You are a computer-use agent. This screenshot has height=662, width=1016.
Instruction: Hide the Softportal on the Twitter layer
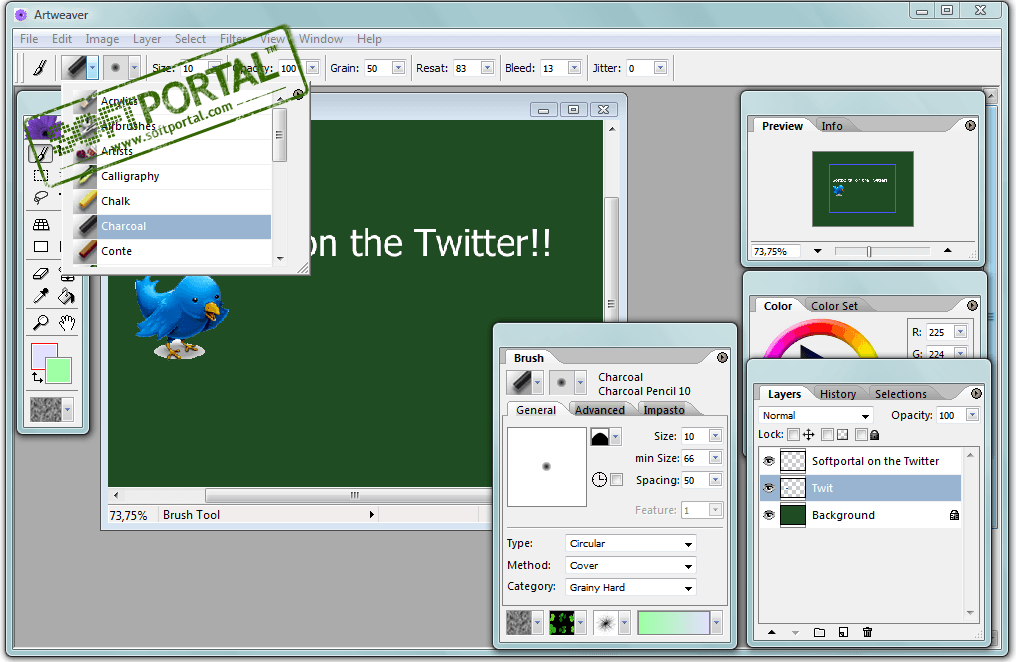click(769, 461)
